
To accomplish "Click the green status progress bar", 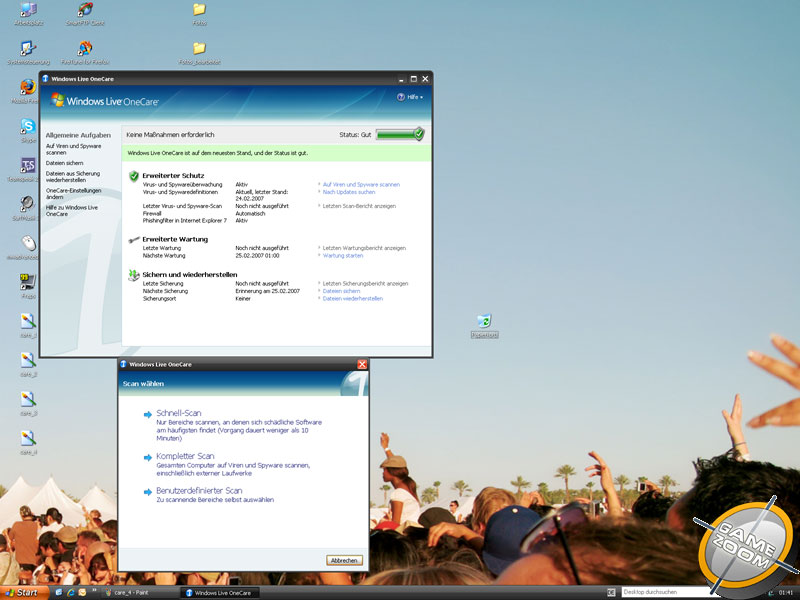I will pos(401,134).
